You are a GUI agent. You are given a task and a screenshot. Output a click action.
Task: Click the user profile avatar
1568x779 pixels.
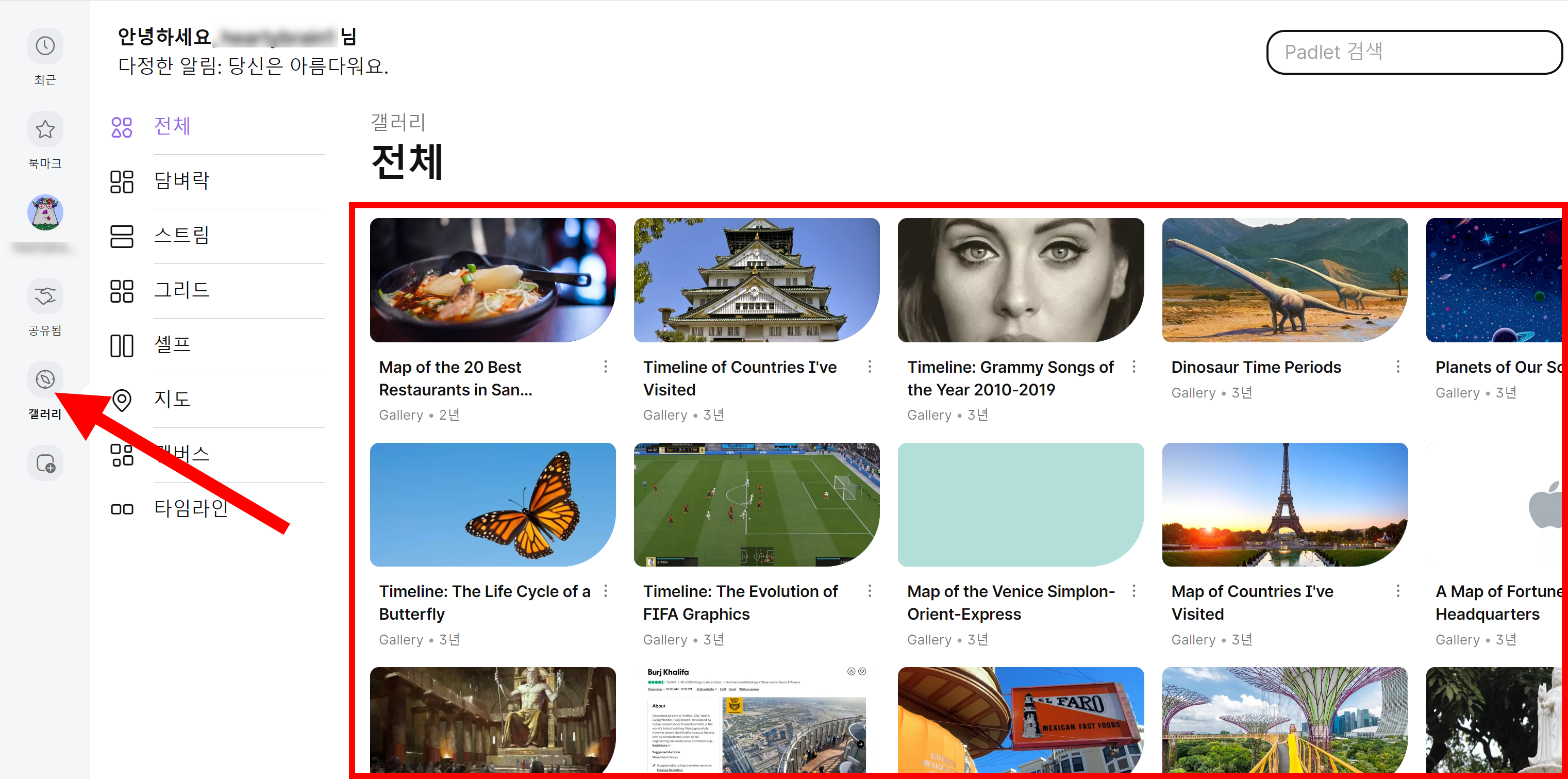45,212
